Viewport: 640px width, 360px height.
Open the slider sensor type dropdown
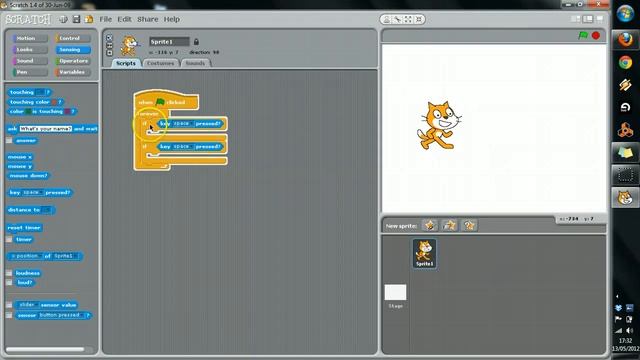tap(28, 305)
